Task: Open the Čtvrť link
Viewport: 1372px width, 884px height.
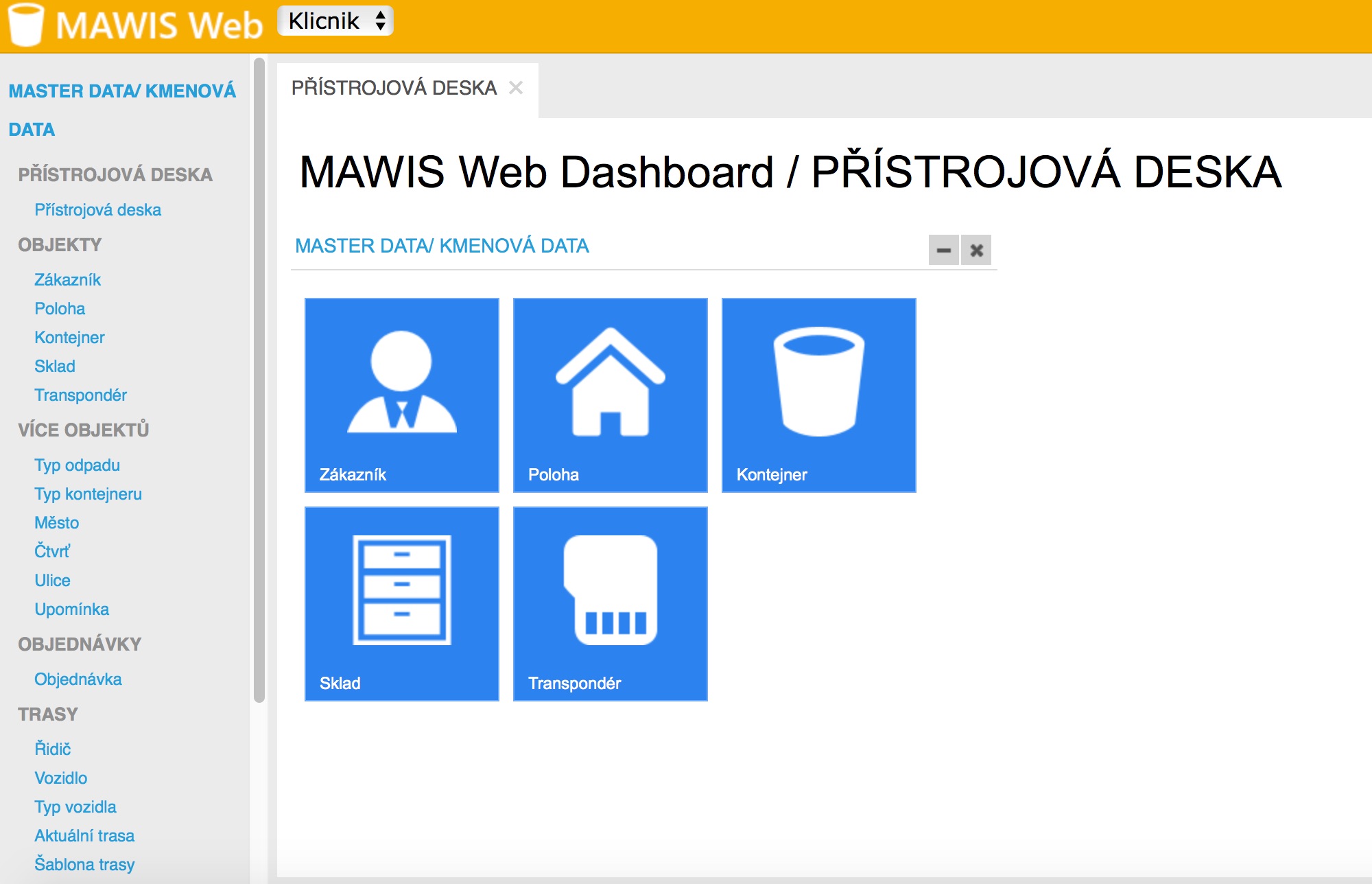Action: point(52,552)
